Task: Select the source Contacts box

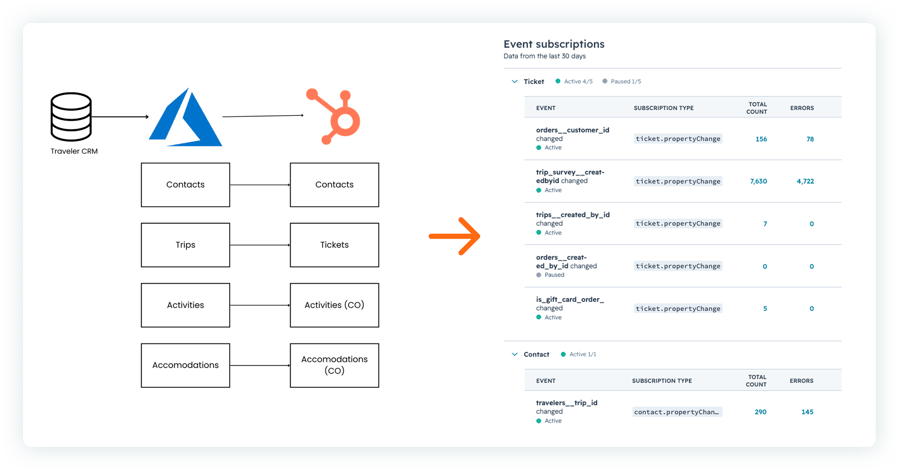Action: 185,185
